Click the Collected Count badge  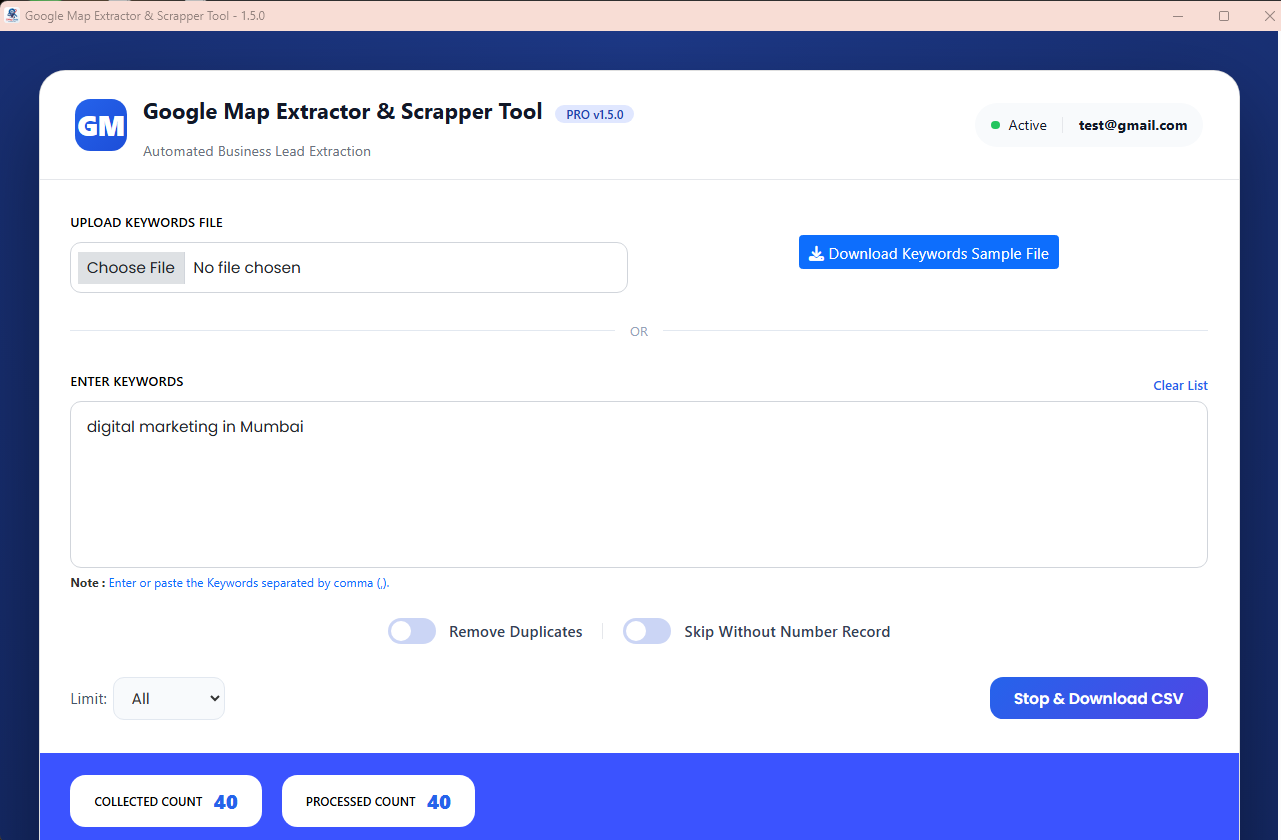[166, 801]
